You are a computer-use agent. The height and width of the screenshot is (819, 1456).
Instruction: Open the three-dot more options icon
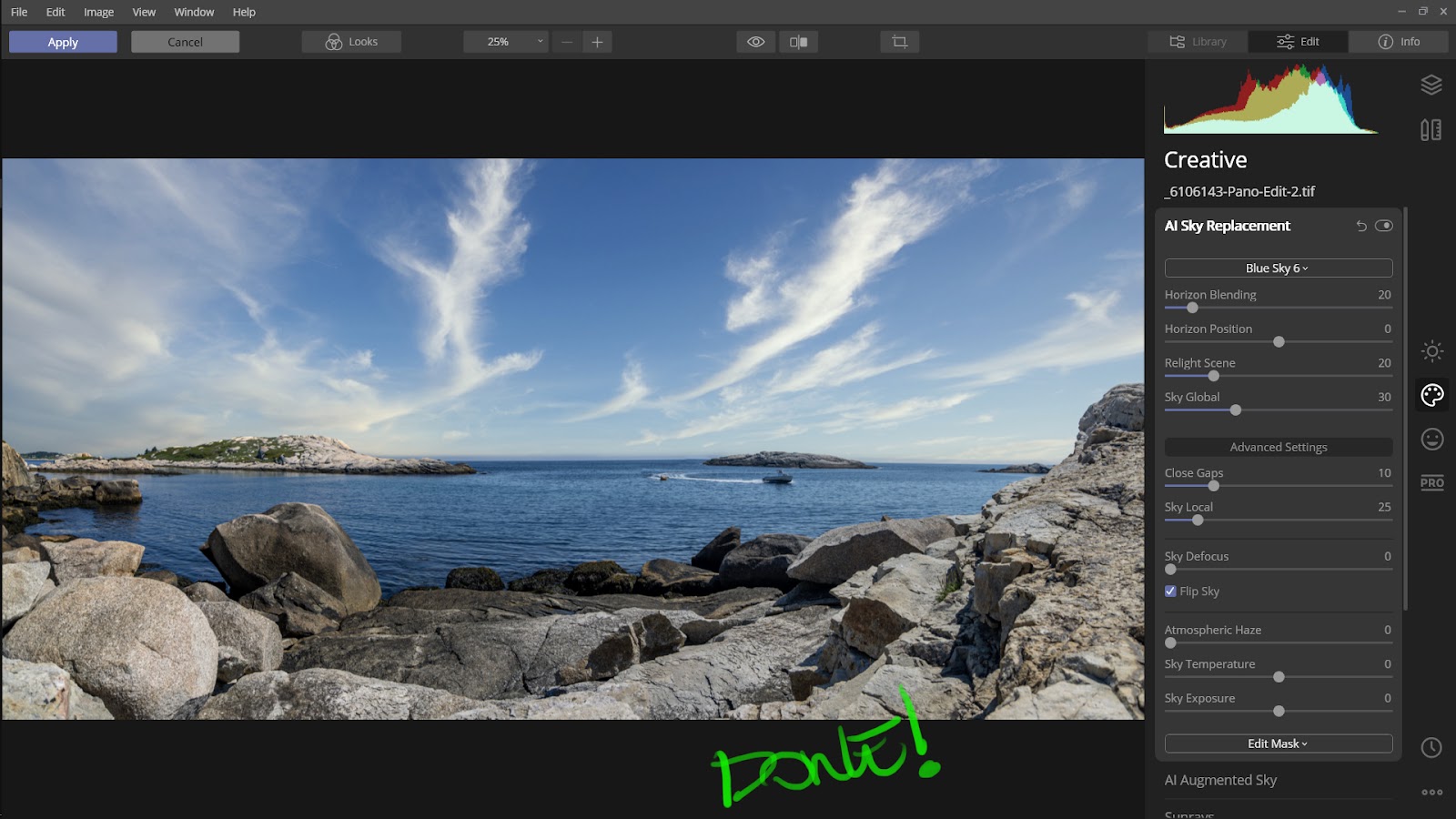tap(1432, 793)
